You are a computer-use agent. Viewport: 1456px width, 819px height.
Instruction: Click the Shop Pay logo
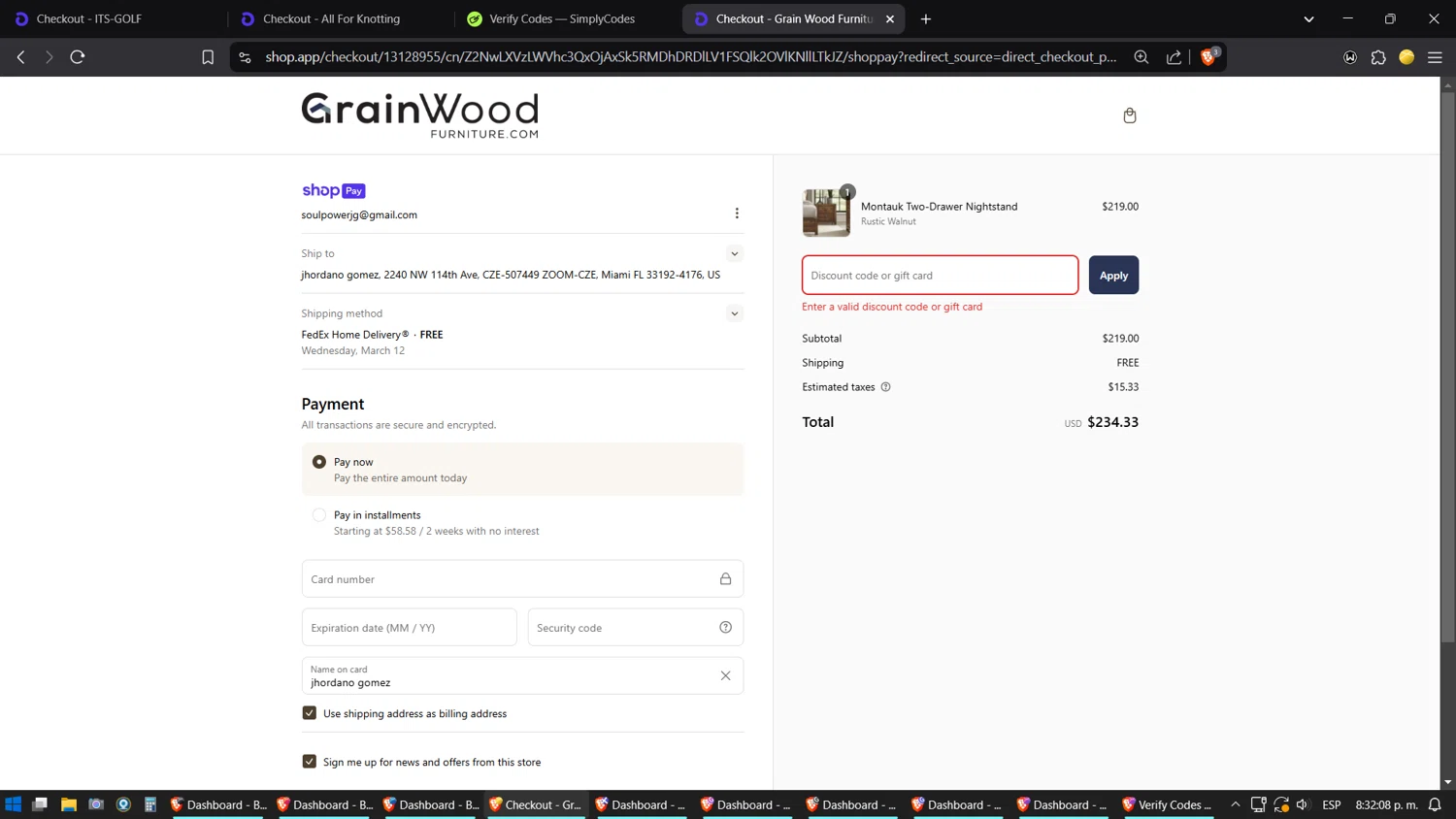click(333, 190)
